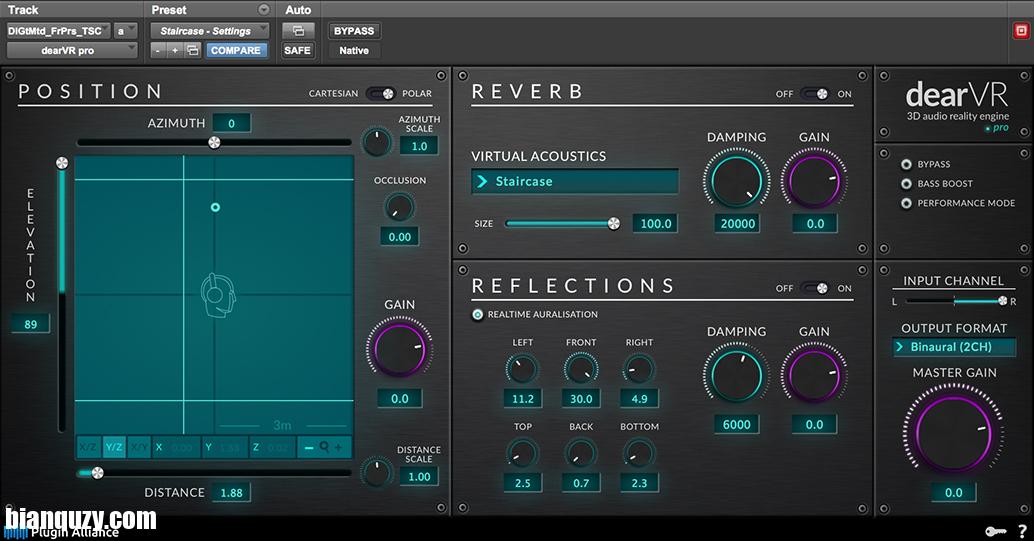The image size is (1034, 541).
Task: Click the BYPASS button in header
Action: click(x=353, y=31)
